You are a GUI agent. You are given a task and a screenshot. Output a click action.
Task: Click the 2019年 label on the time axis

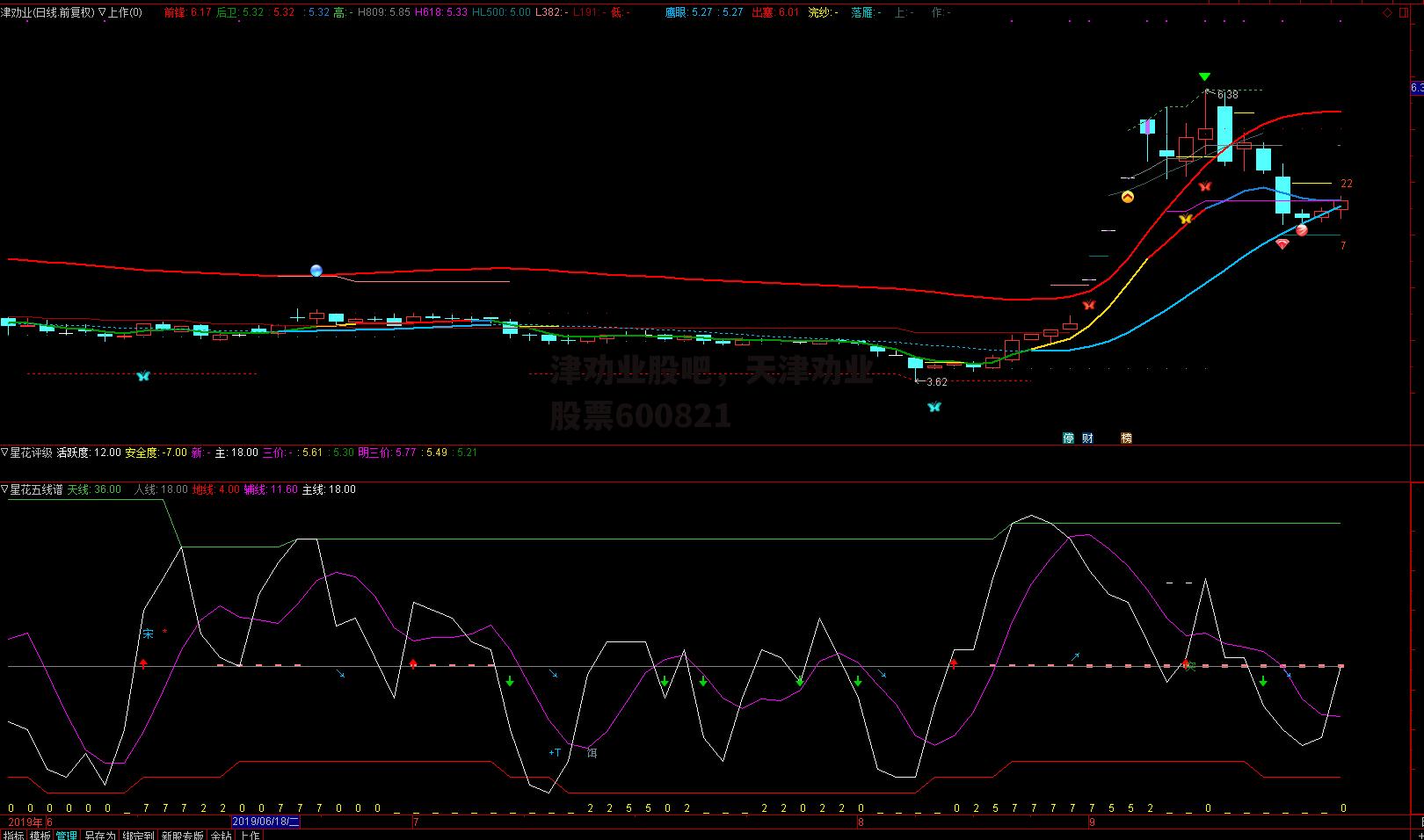[25, 822]
